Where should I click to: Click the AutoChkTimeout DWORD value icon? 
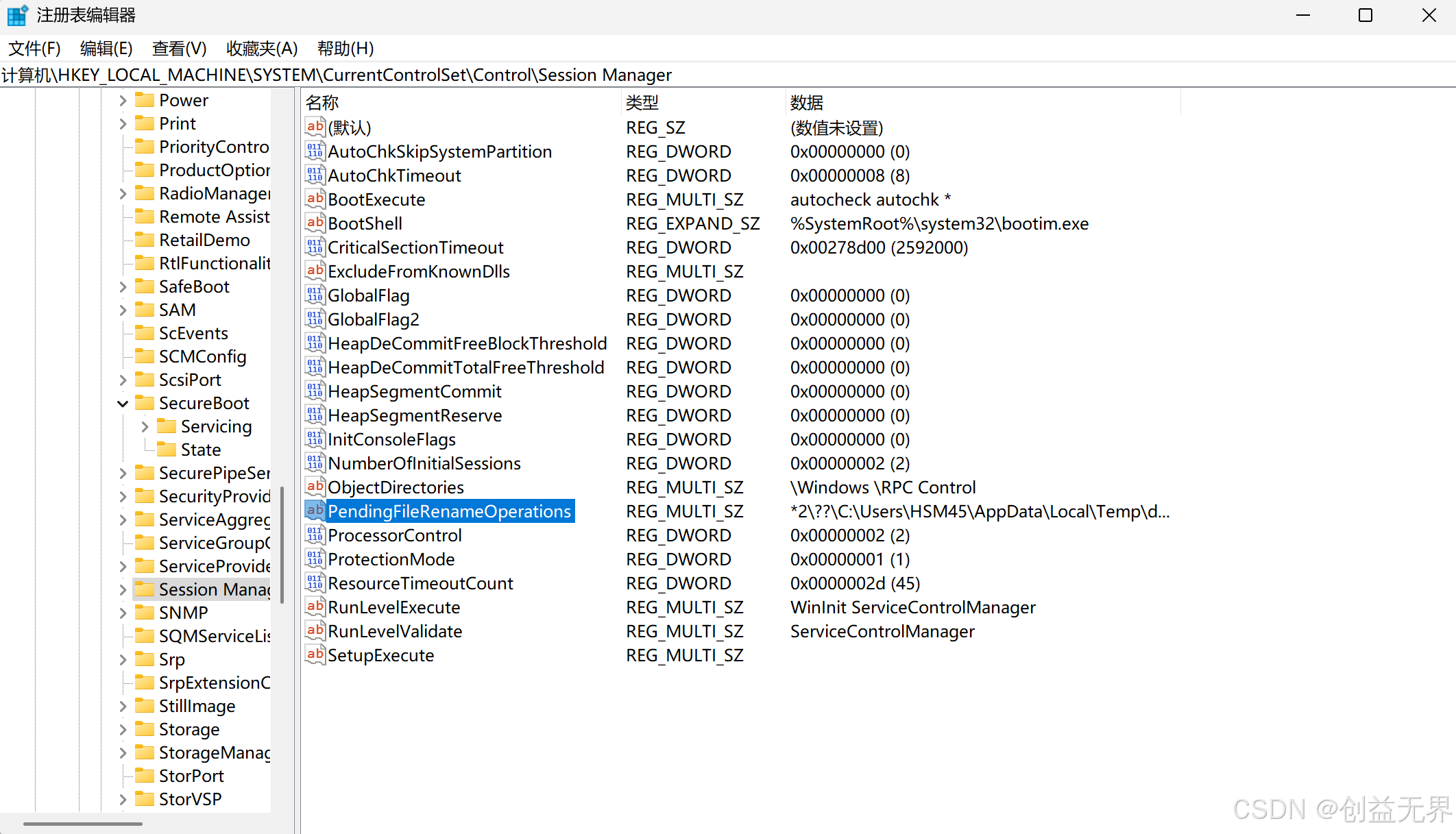pyautogui.click(x=315, y=175)
